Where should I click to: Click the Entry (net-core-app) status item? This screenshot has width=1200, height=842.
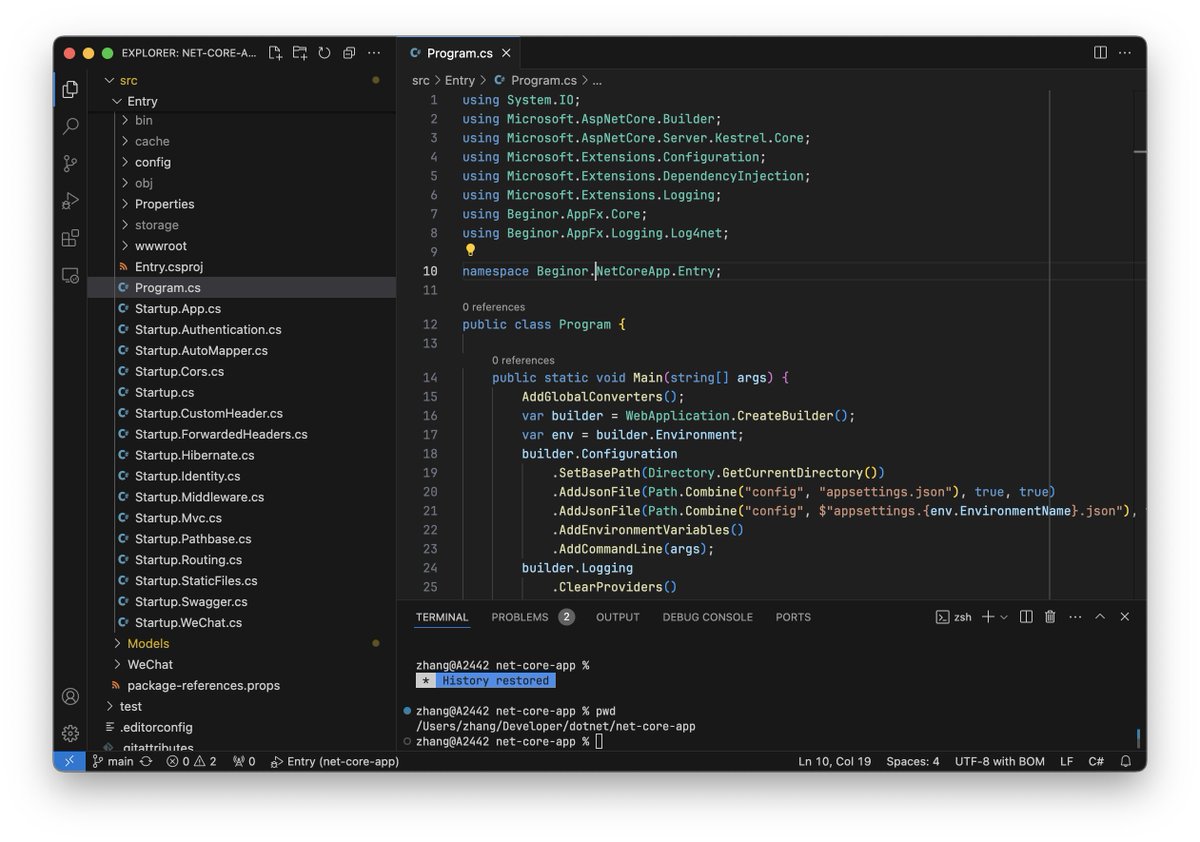[x=335, y=761]
